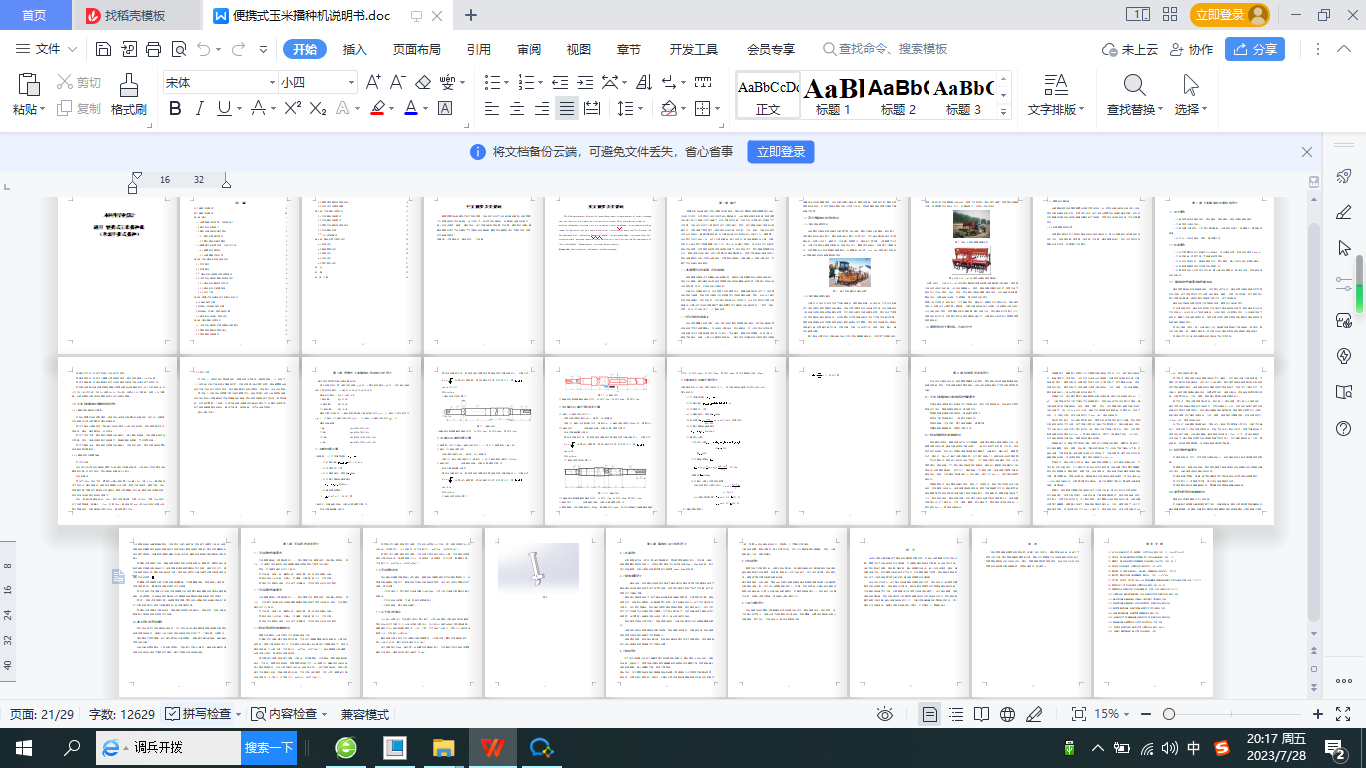Screen dimensions: 1366x768
Task: Click the blue 立即登录 banner button
Action: click(x=781, y=152)
